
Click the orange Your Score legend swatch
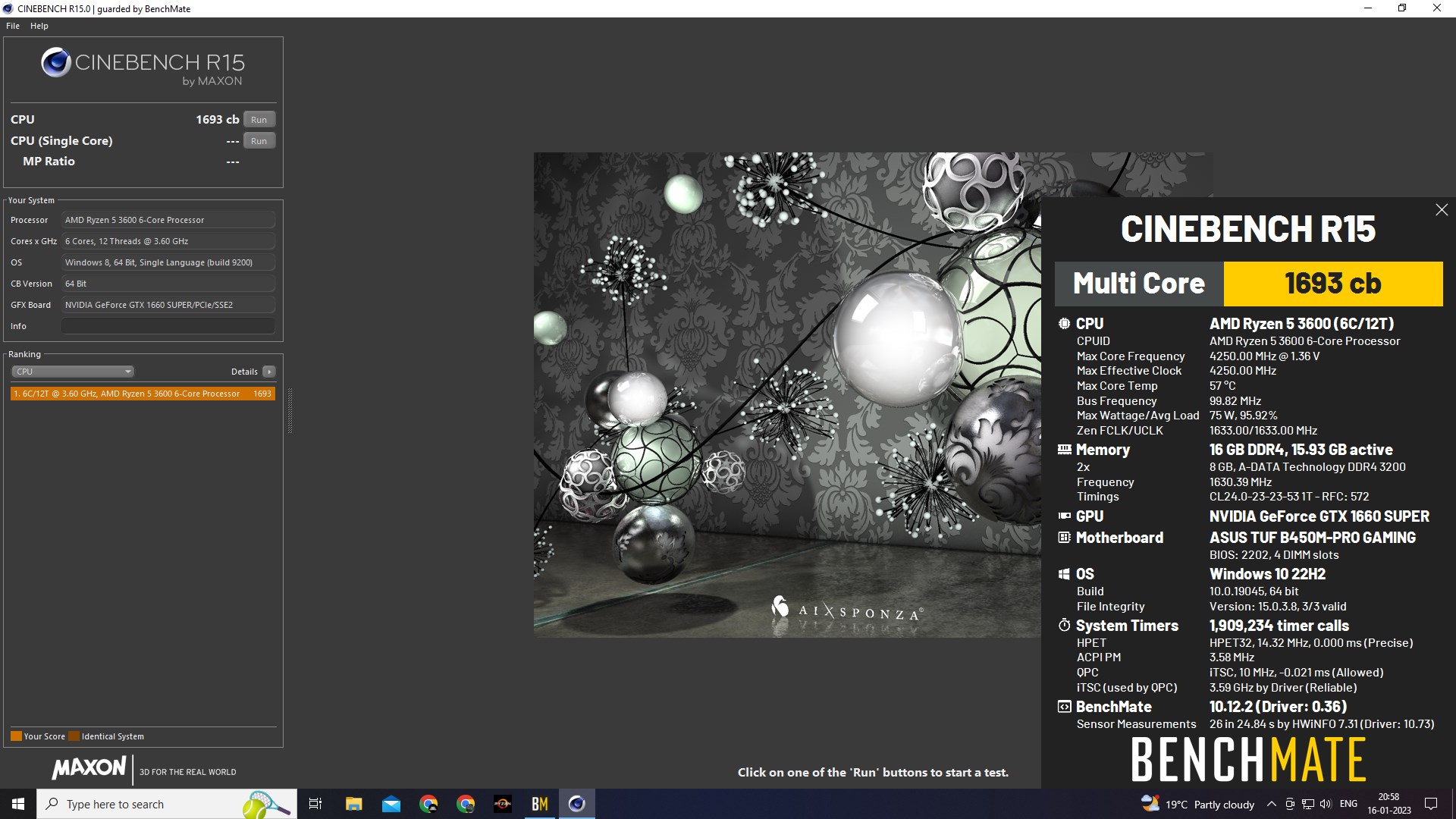click(16, 736)
